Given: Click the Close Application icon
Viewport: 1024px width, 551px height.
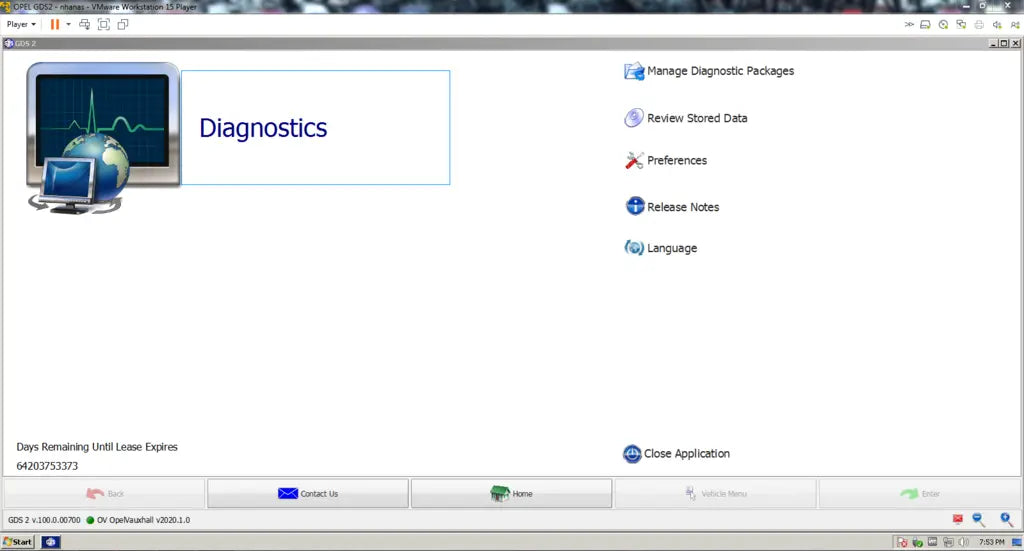Looking at the screenshot, I should tap(632, 454).
